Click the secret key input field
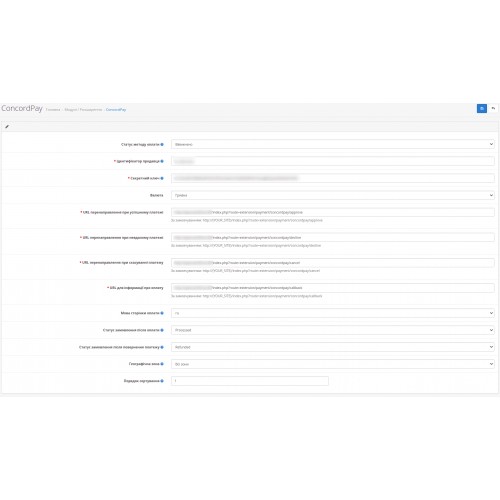Screen dimensions: 500x500 pyautogui.click(x=333, y=178)
